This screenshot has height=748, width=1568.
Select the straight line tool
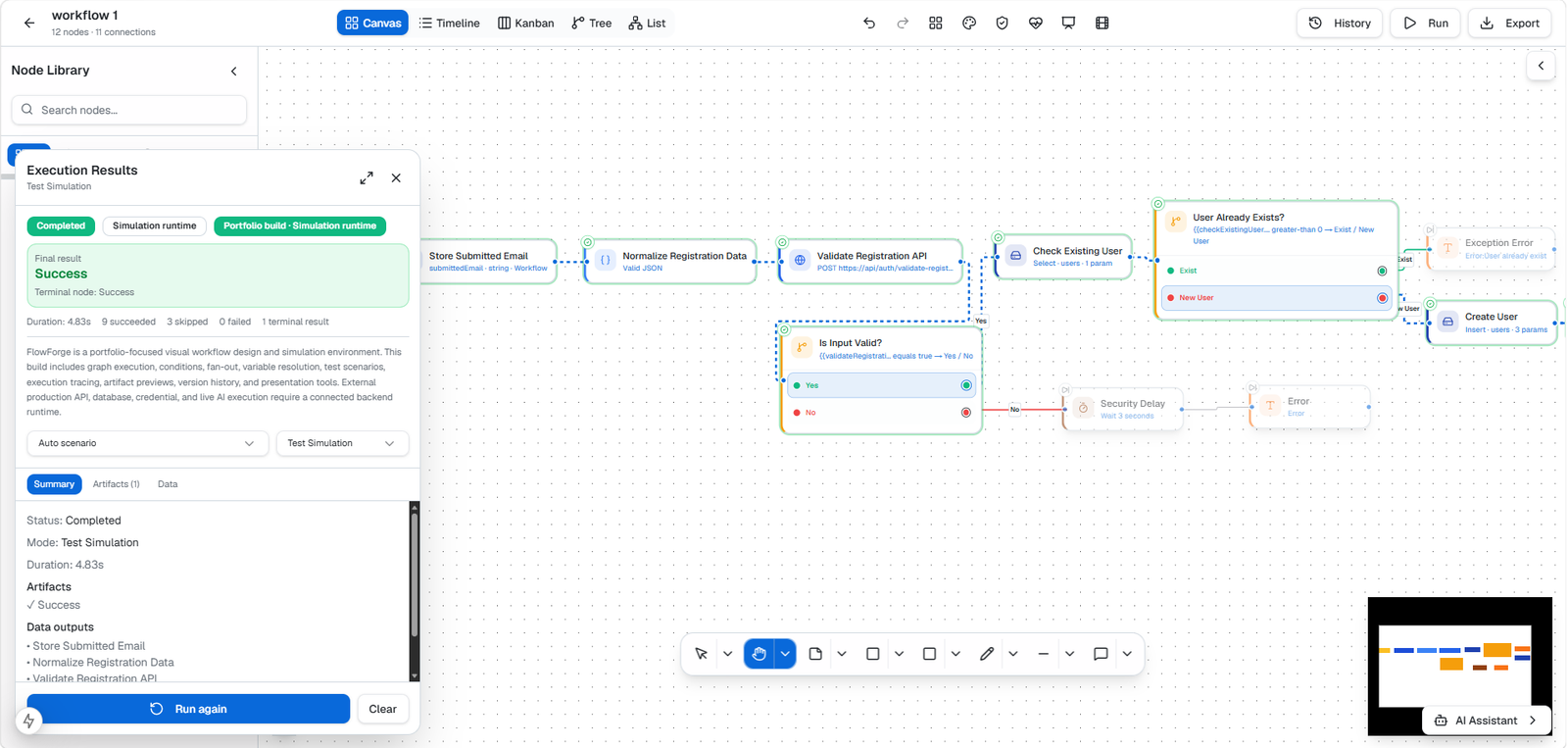tap(1043, 654)
